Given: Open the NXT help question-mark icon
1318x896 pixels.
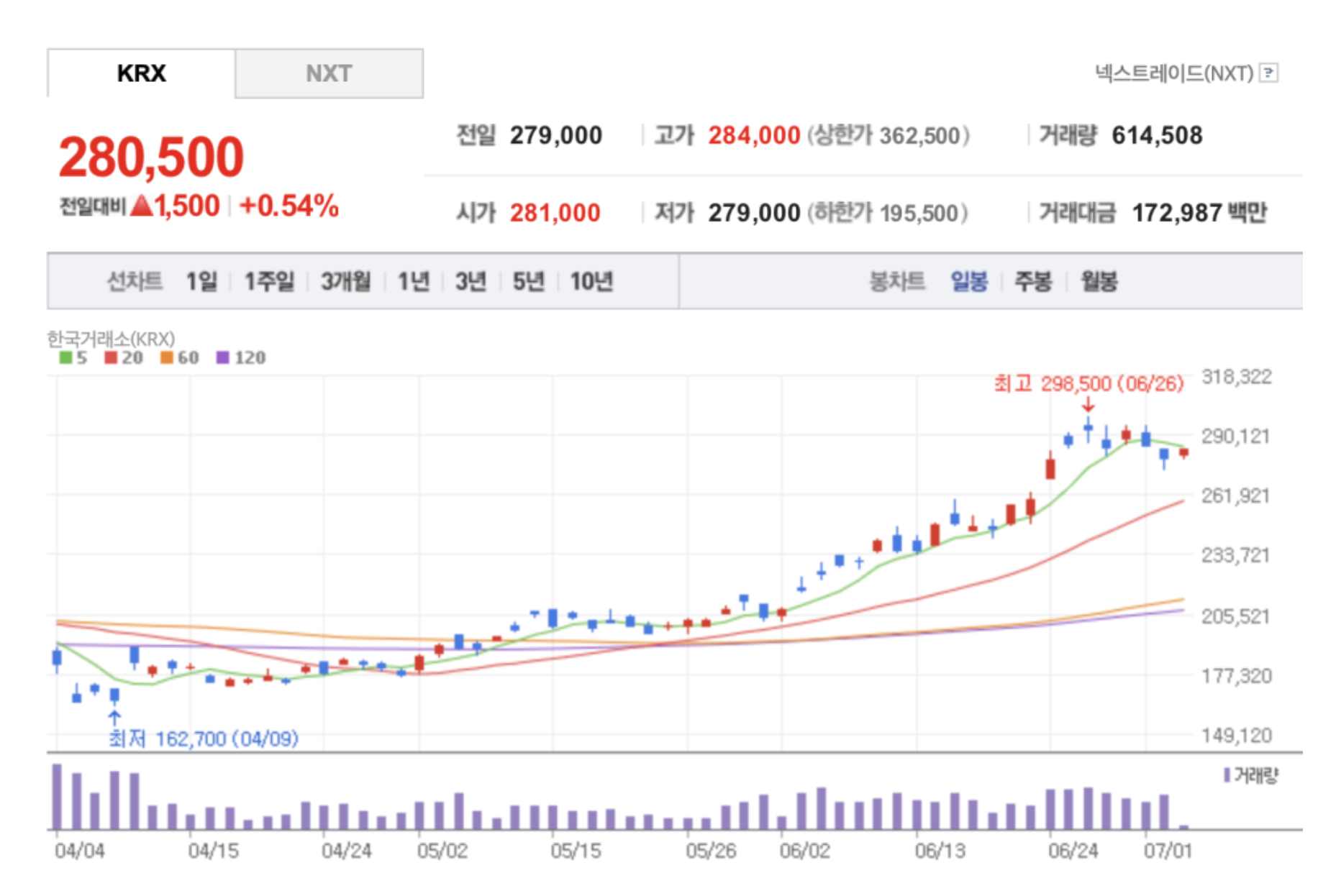Looking at the screenshot, I should click(1269, 73).
